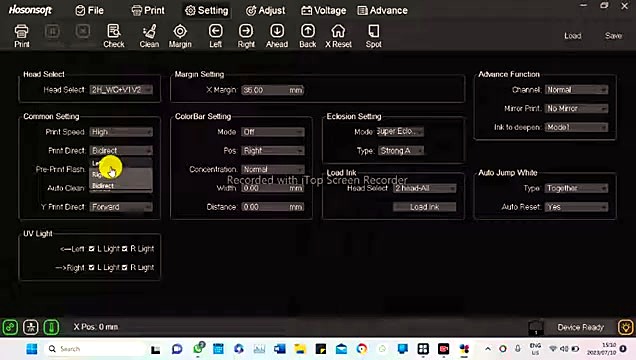636x360 pixels.
Task: Move carriage Right
Action: (246, 36)
